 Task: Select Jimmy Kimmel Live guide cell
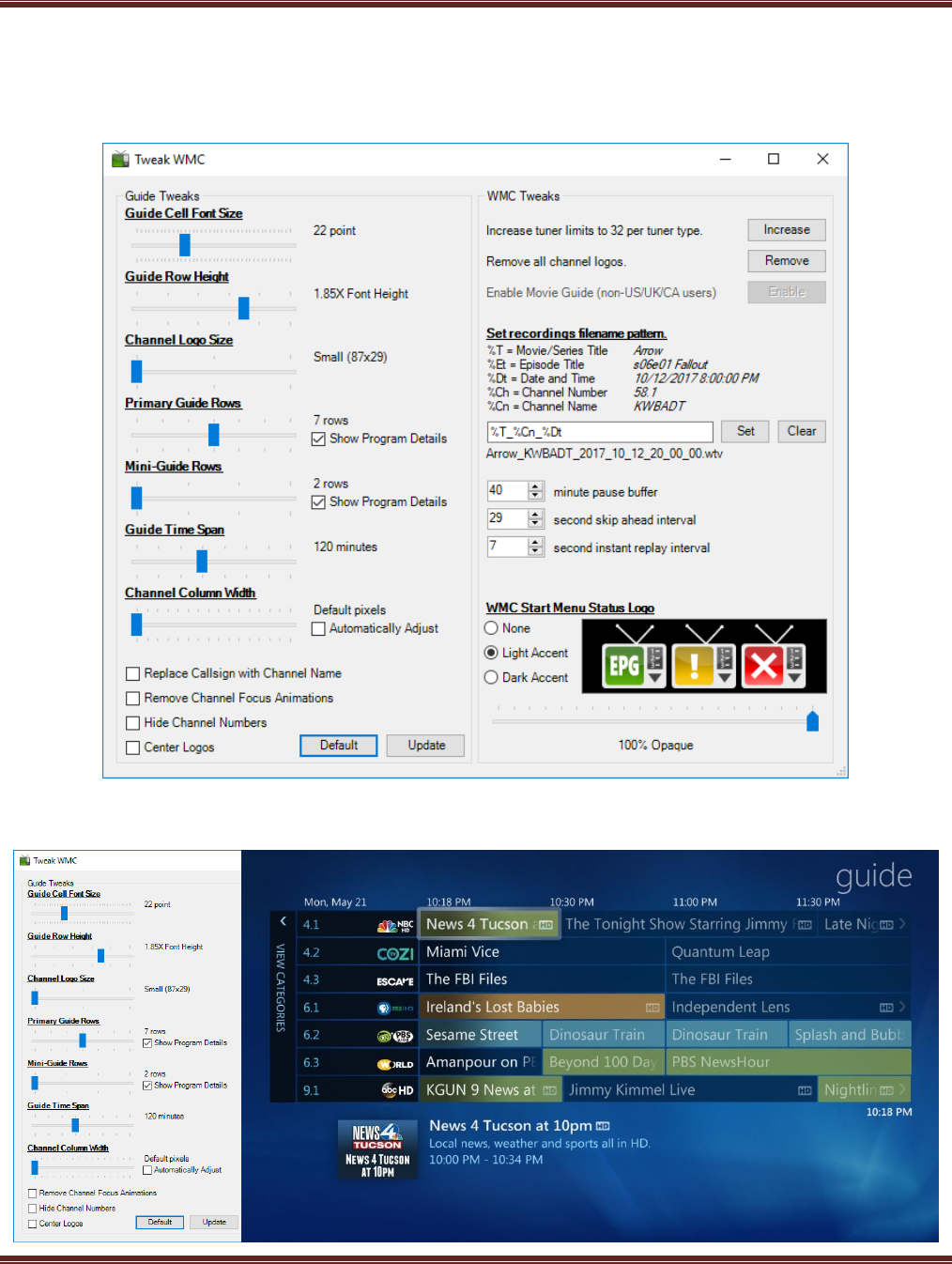click(x=688, y=1090)
